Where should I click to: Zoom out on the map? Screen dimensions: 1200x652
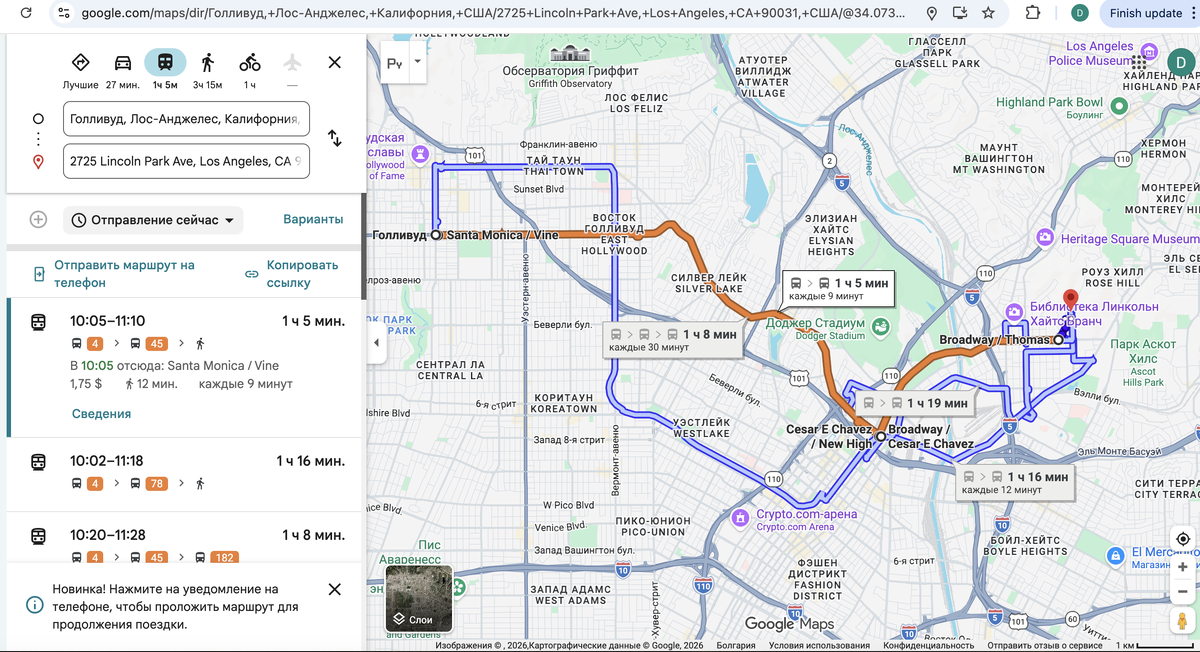pyautogui.click(x=1183, y=591)
